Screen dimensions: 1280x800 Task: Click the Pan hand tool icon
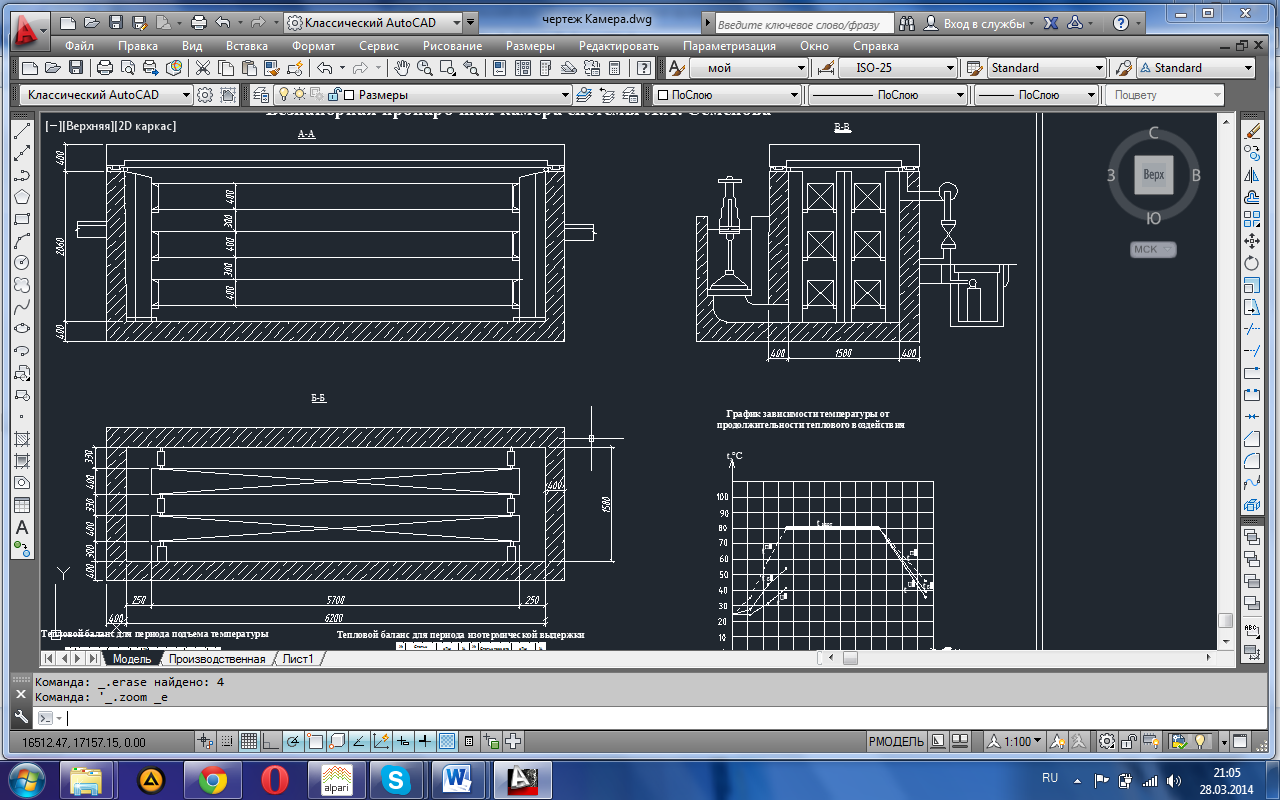click(x=402, y=68)
